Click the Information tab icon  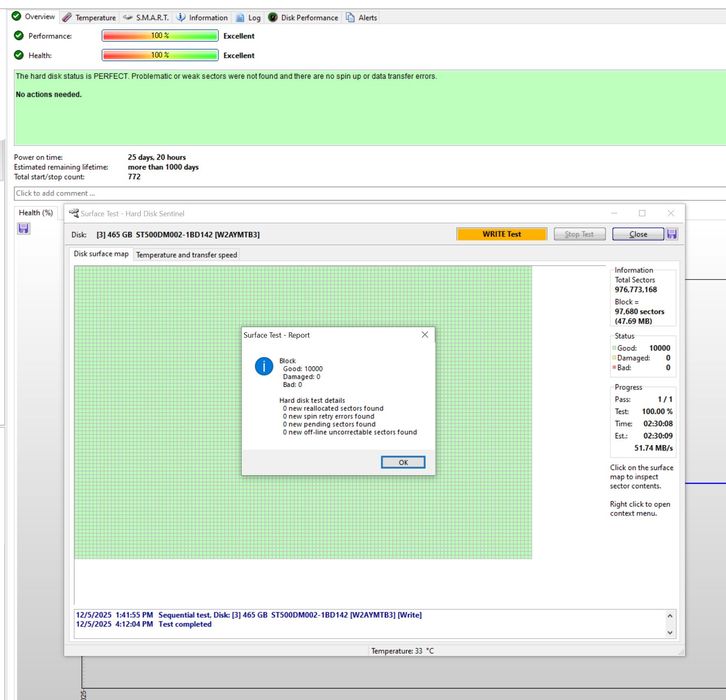point(181,18)
